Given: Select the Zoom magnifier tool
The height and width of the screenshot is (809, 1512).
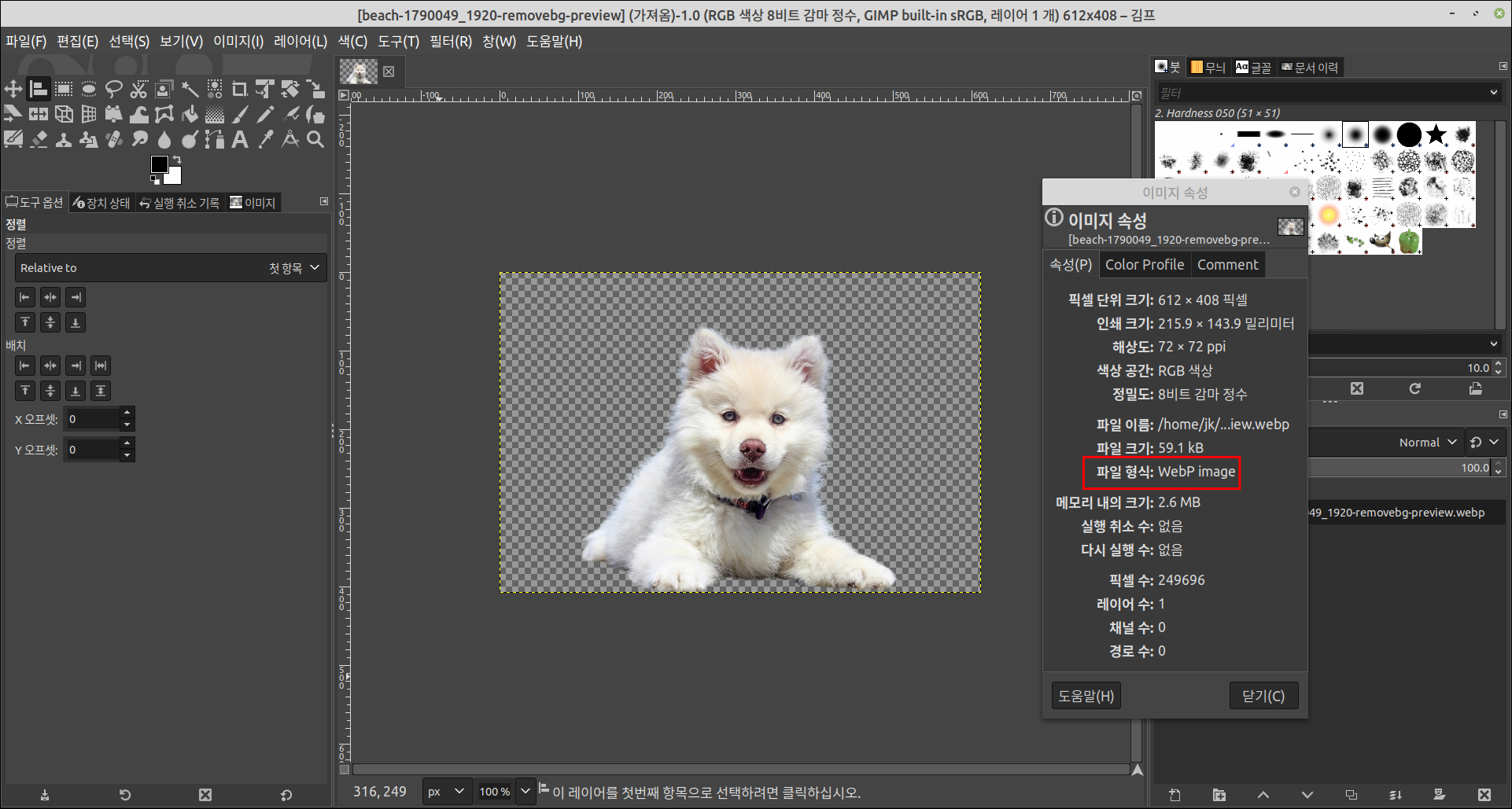Looking at the screenshot, I should click(315, 139).
